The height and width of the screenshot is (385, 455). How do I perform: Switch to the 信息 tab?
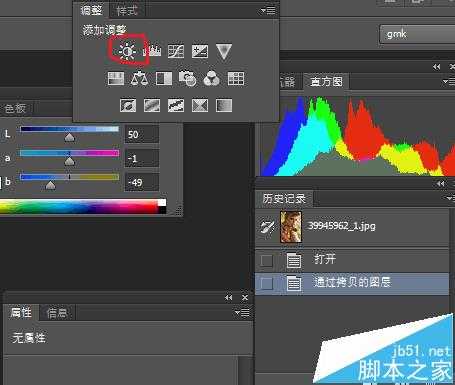click(x=57, y=313)
